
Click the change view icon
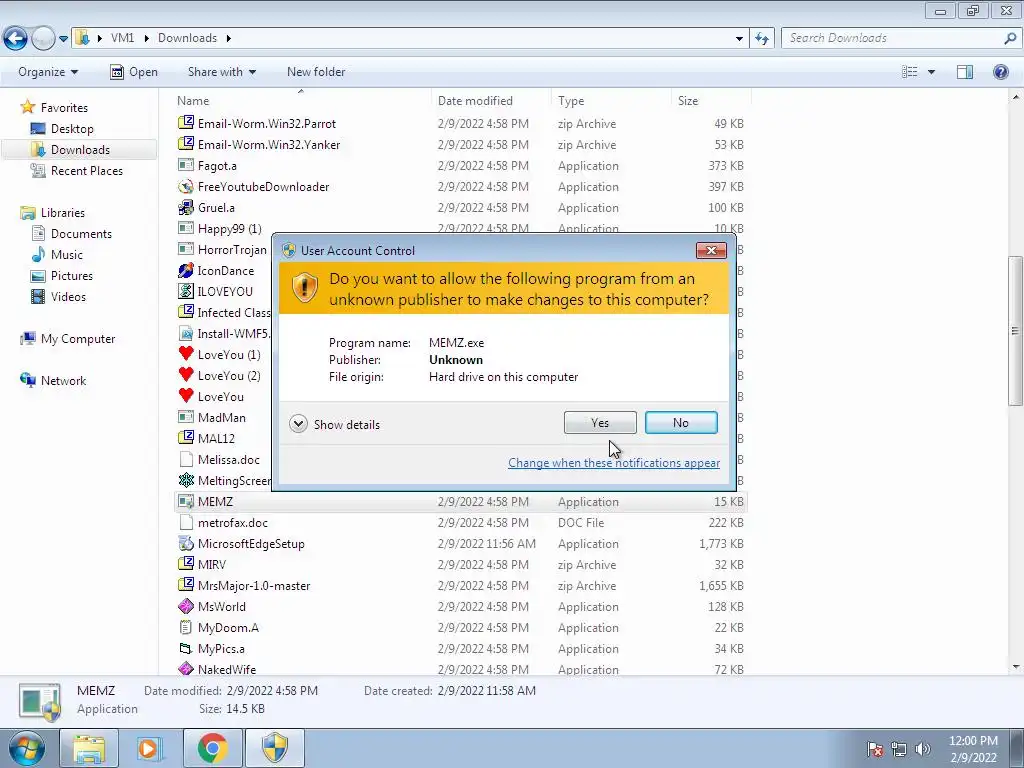point(909,72)
